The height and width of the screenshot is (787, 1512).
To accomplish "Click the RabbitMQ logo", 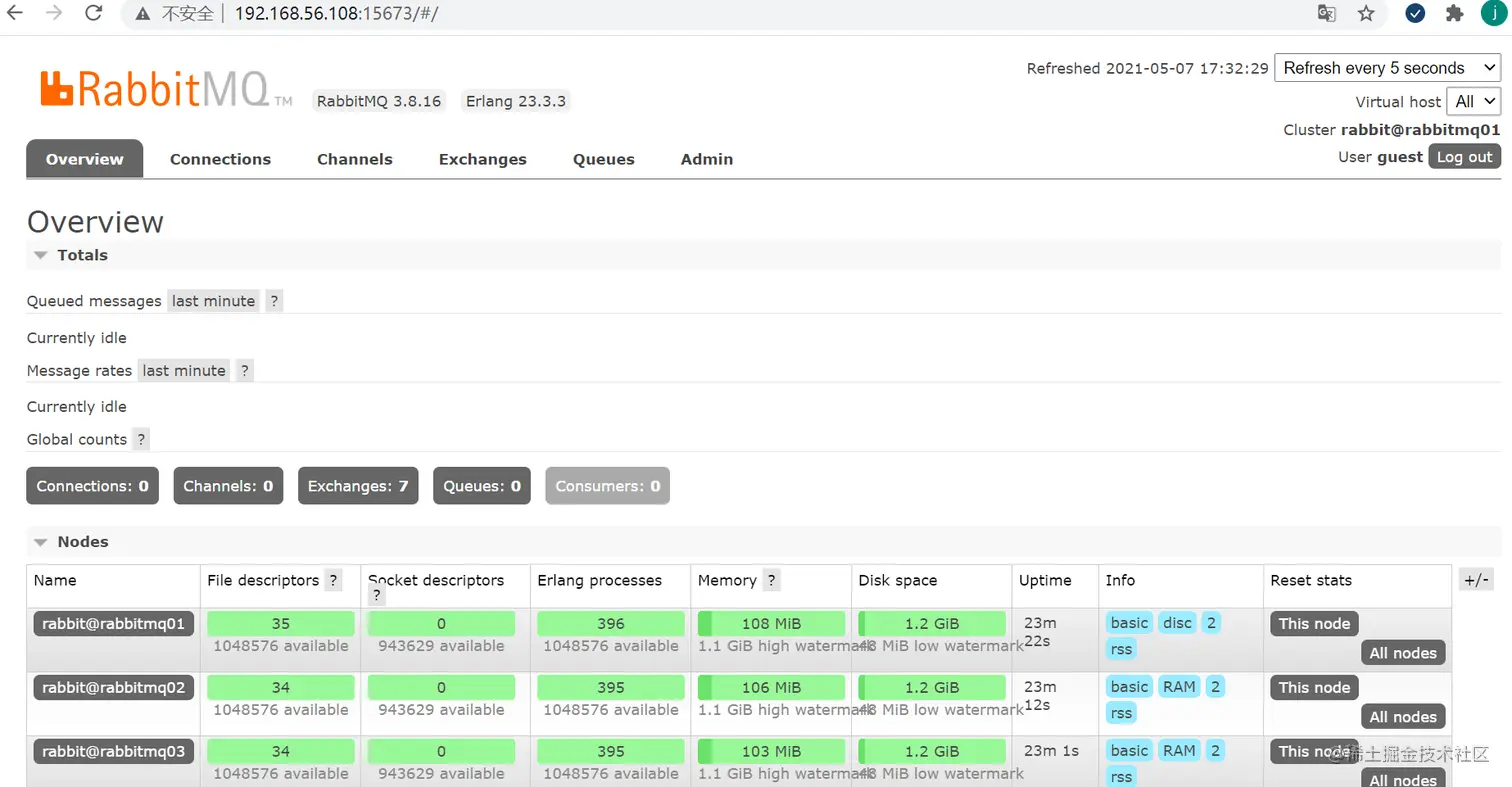I will (x=165, y=88).
